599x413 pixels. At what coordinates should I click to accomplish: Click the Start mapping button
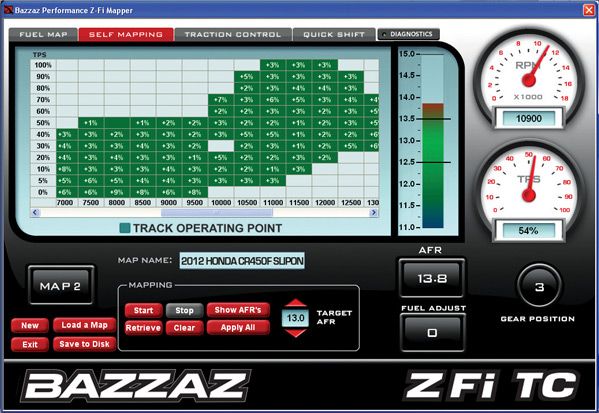[143, 310]
